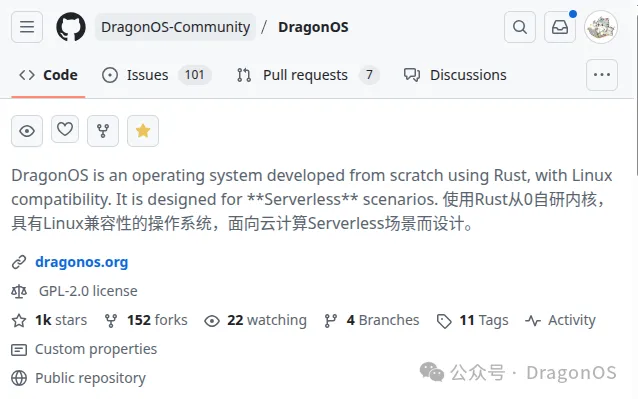Open the Pull requests tab

(308, 75)
